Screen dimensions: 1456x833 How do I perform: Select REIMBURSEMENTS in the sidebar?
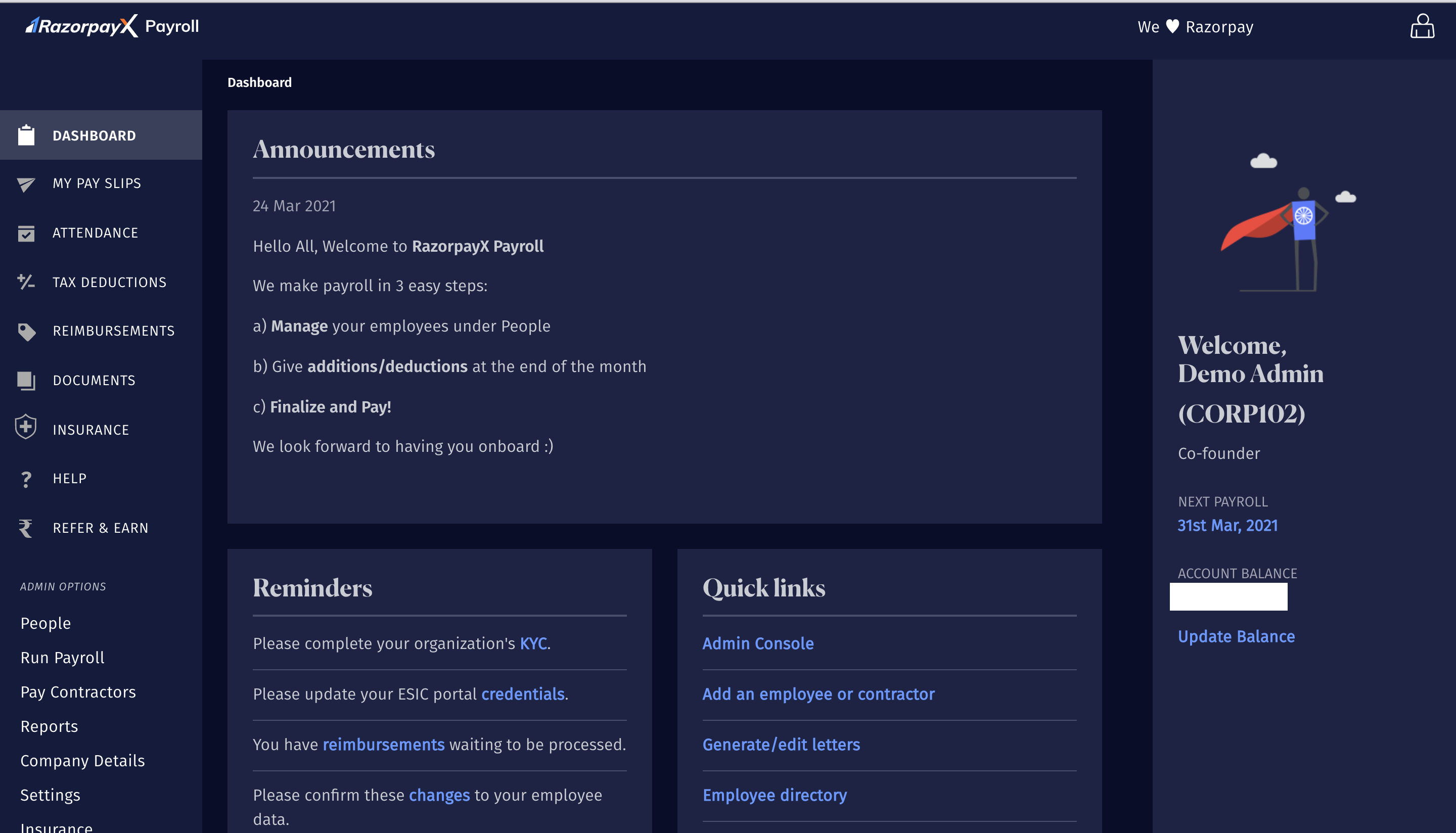[101, 331]
